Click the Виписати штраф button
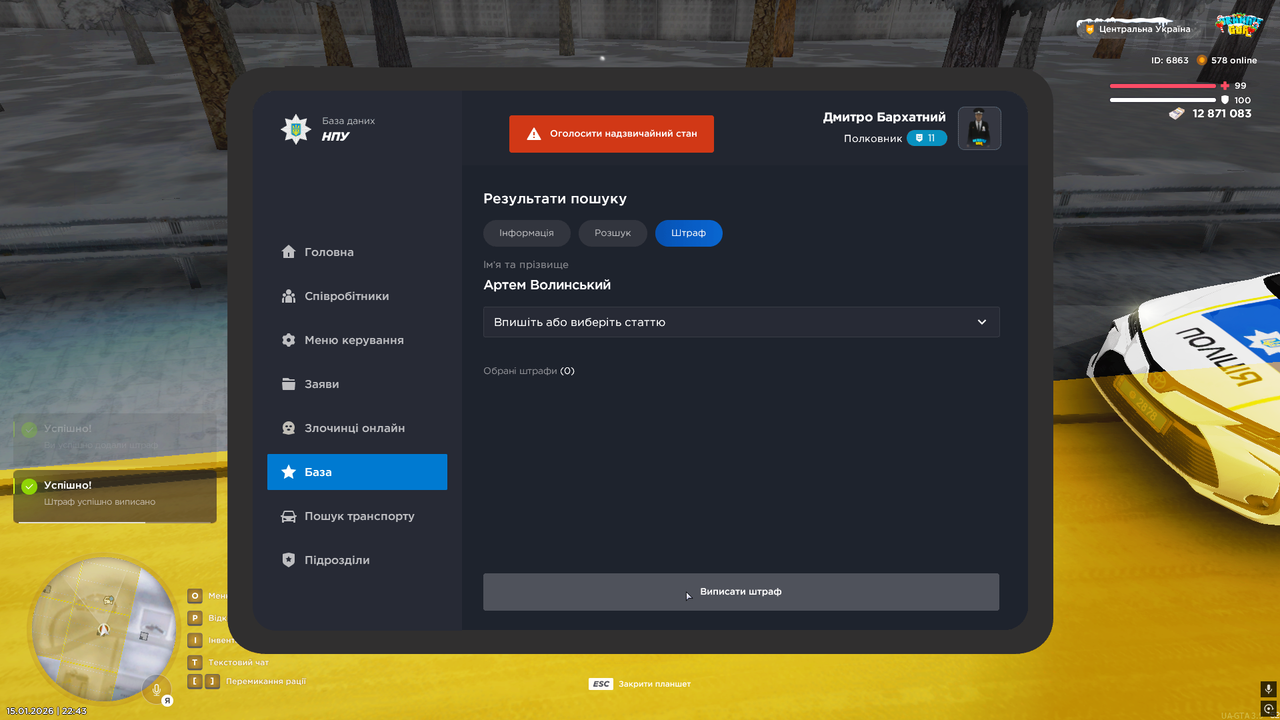The image size is (1280, 720). point(741,592)
